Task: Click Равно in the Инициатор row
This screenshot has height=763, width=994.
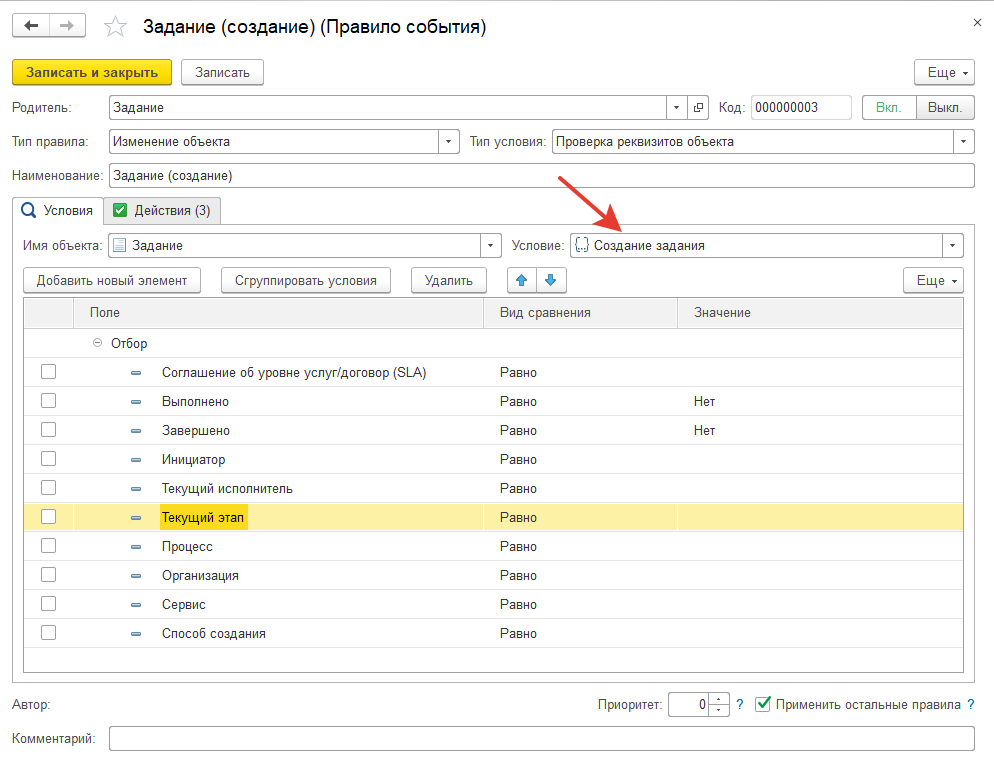Action: click(518, 459)
